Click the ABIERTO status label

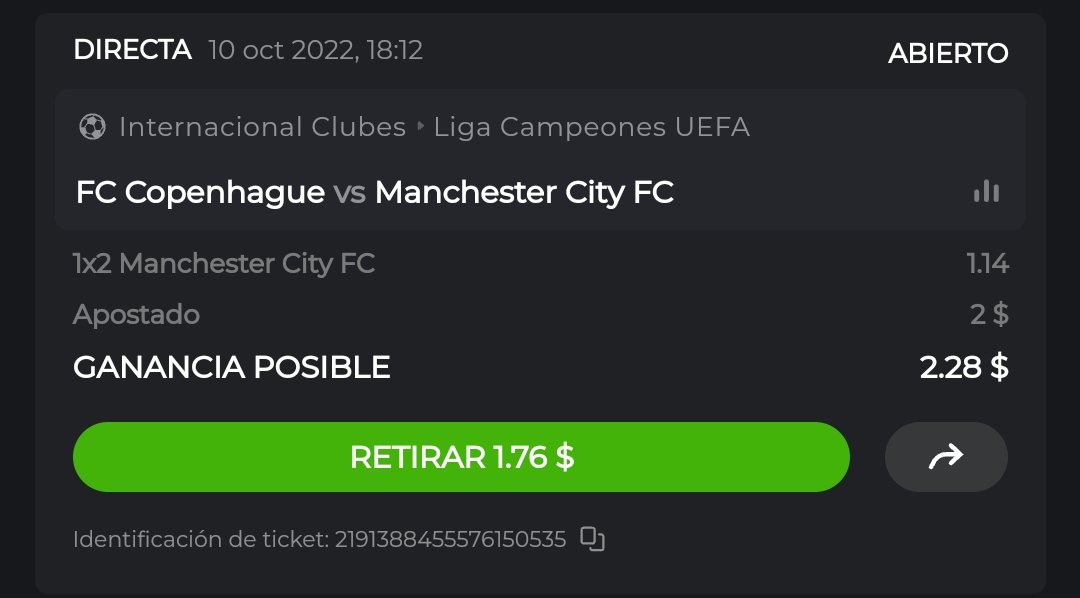(948, 53)
